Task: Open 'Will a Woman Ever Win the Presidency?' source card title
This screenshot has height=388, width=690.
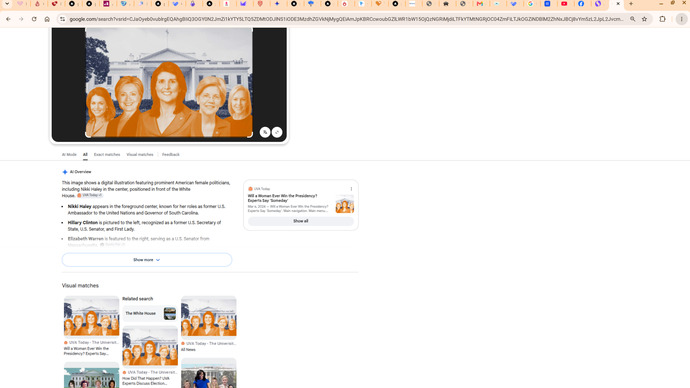Action: 283,198
